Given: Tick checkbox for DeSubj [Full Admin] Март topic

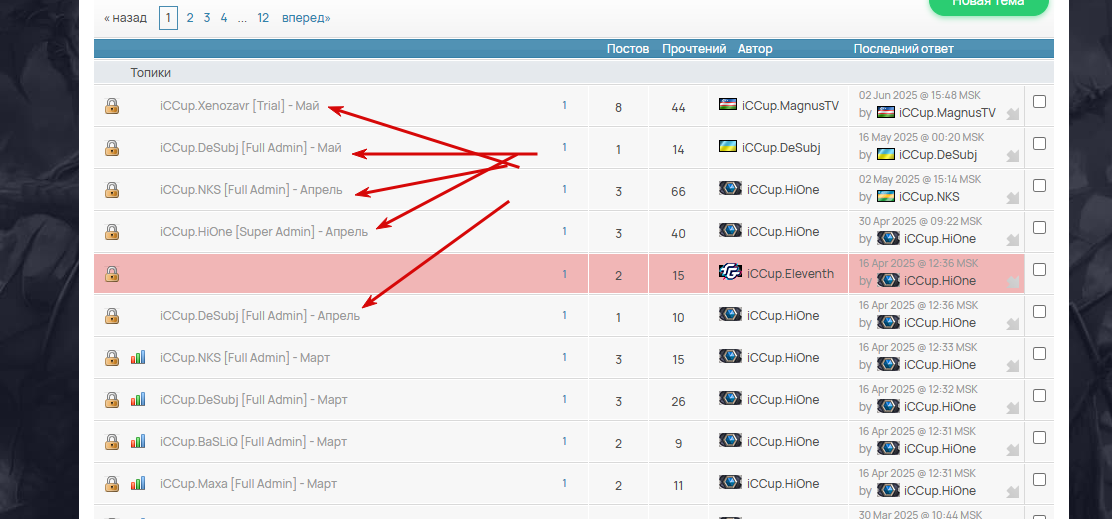Looking at the screenshot, I should pyautogui.click(x=1039, y=395).
